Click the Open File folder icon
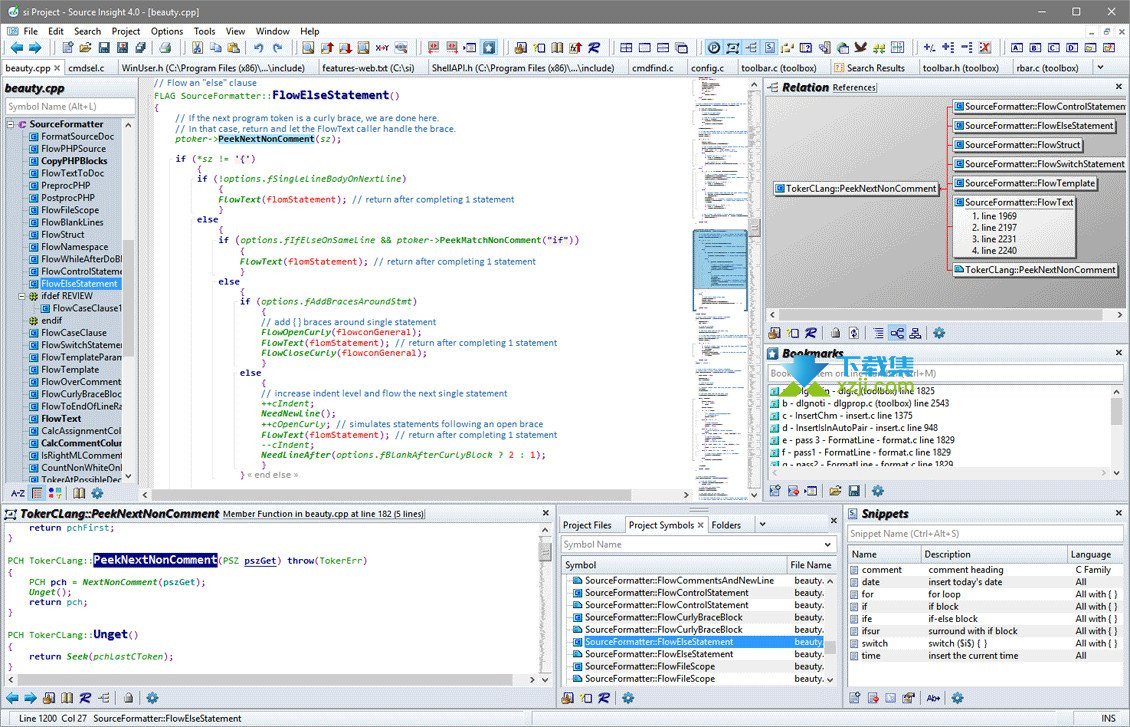This screenshot has height=727, width=1130. coord(85,48)
